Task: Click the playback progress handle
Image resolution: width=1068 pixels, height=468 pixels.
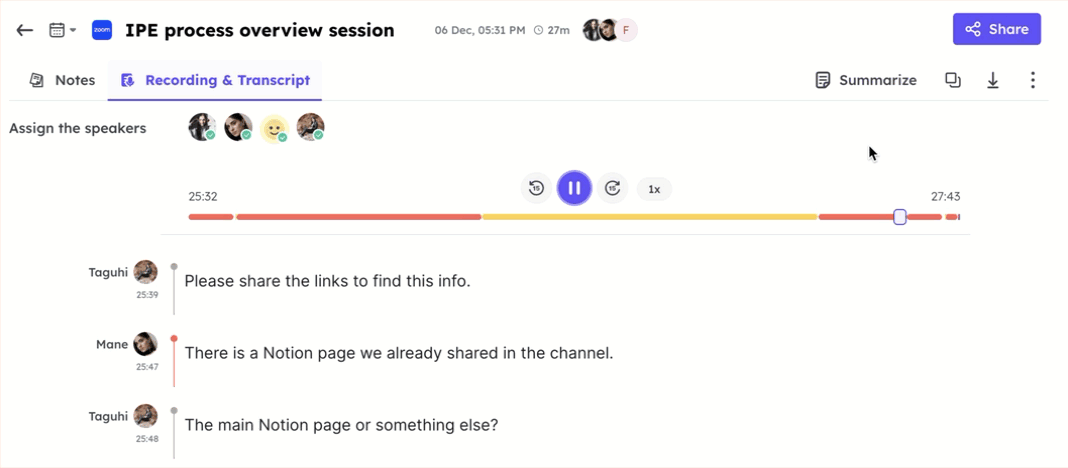Action: [x=900, y=217]
